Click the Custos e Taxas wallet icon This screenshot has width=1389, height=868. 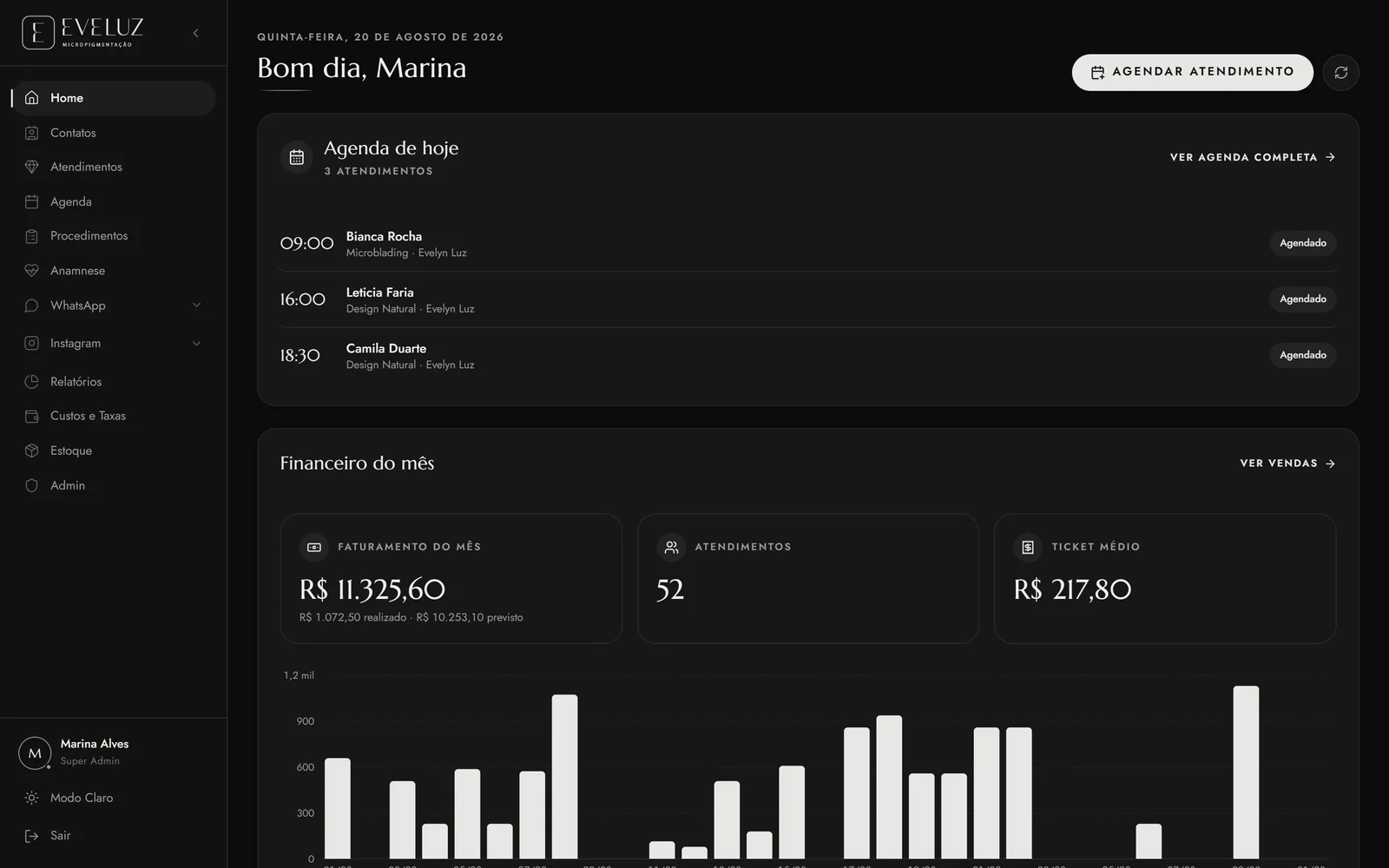point(31,416)
